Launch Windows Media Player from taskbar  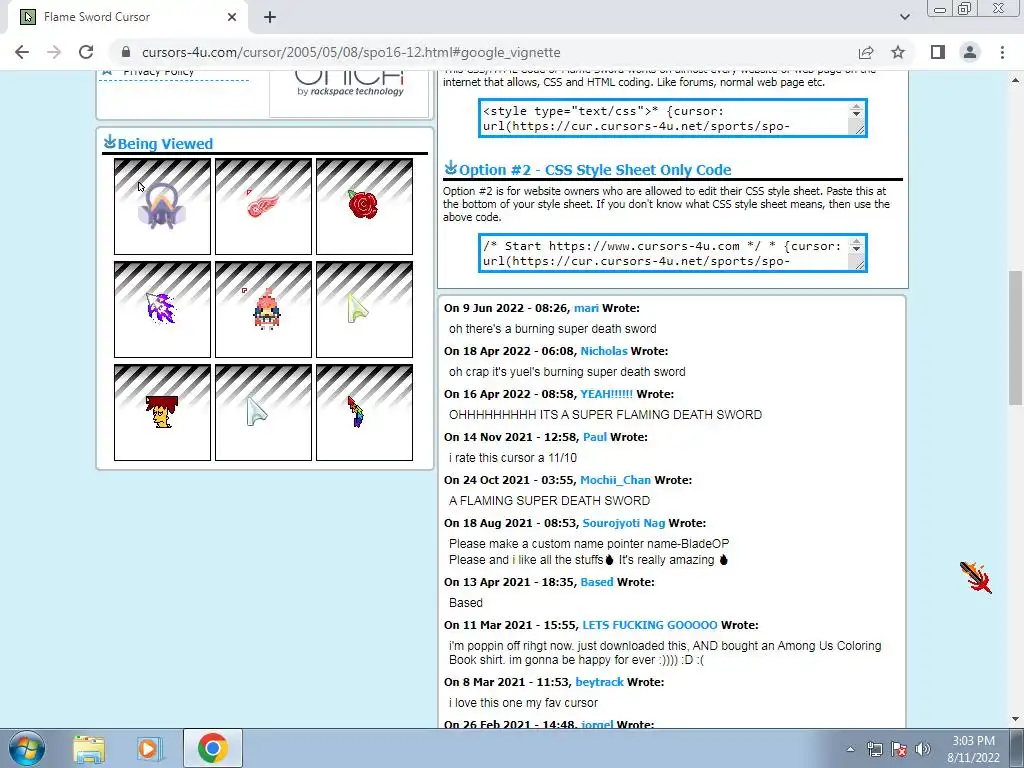pos(150,748)
